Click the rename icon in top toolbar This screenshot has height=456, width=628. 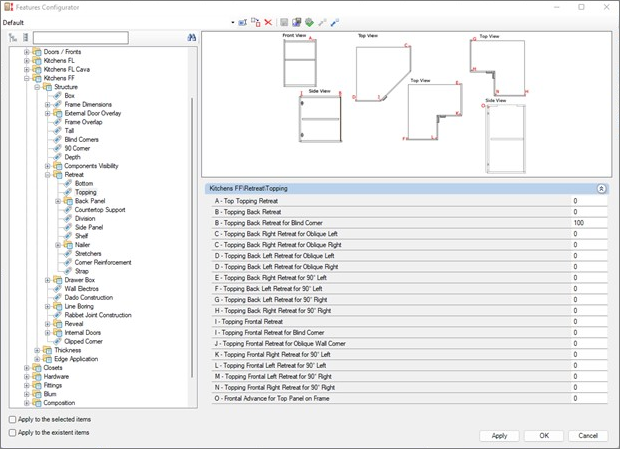[x=243, y=21]
